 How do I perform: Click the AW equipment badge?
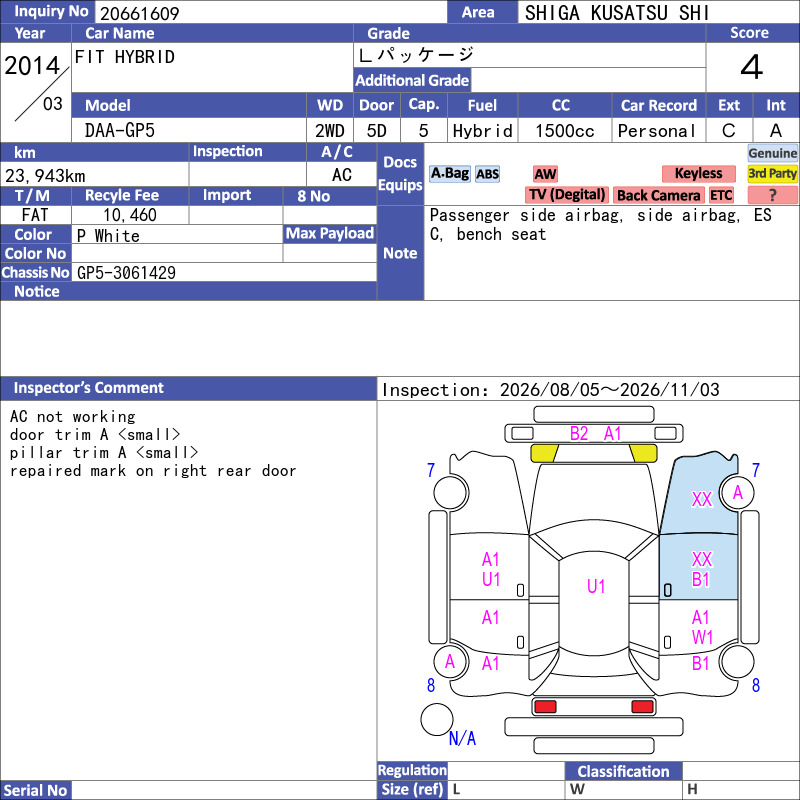click(x=545, y=174)
